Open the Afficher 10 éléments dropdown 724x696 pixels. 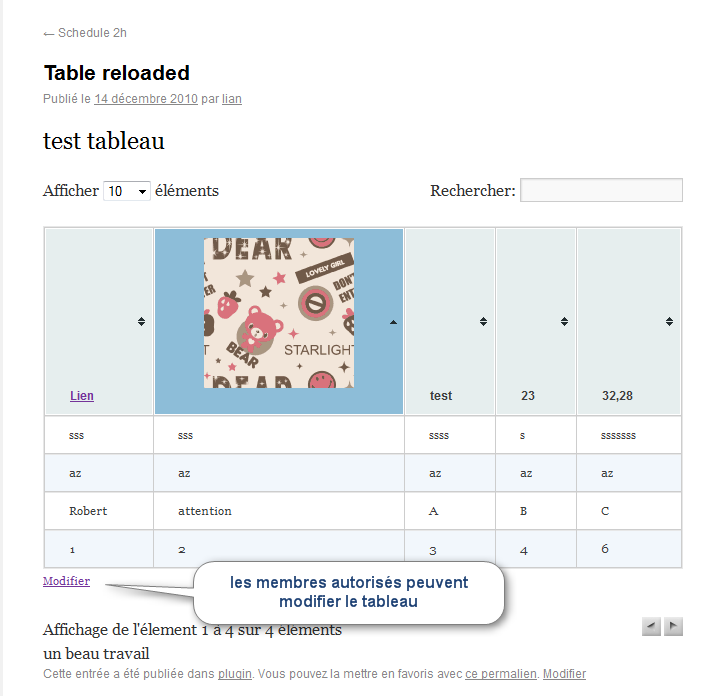(x=127, y=191)
